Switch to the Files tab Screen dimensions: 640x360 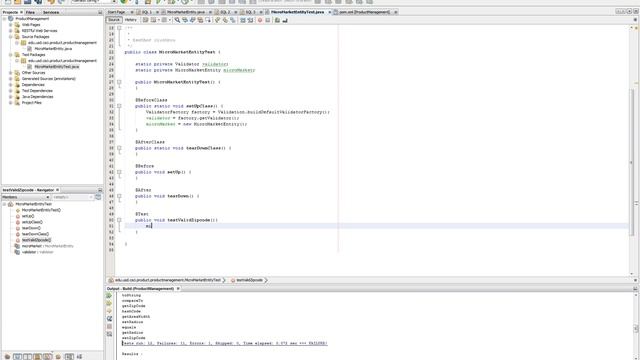pos(30,12)
